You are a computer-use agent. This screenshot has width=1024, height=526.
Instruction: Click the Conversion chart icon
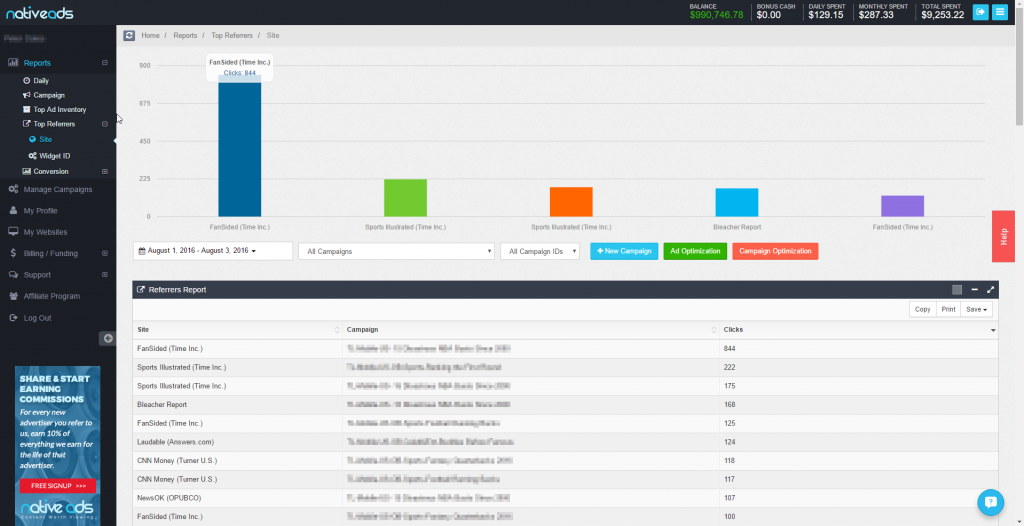click(x=27, y=172)
